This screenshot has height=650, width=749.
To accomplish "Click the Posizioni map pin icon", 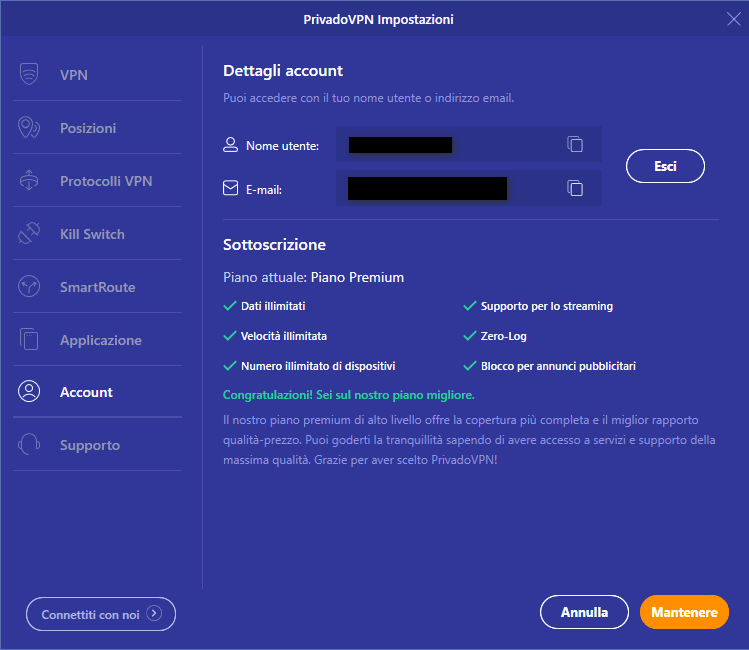I will coord(29,128).
